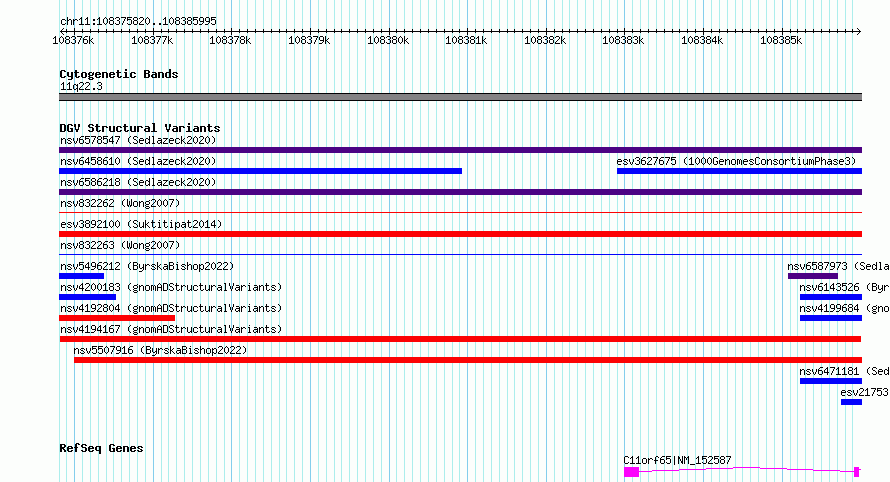Click the 108382k ruler position
Screen dimensions: 890x482
pyautogui.click(x=545, y=40)
